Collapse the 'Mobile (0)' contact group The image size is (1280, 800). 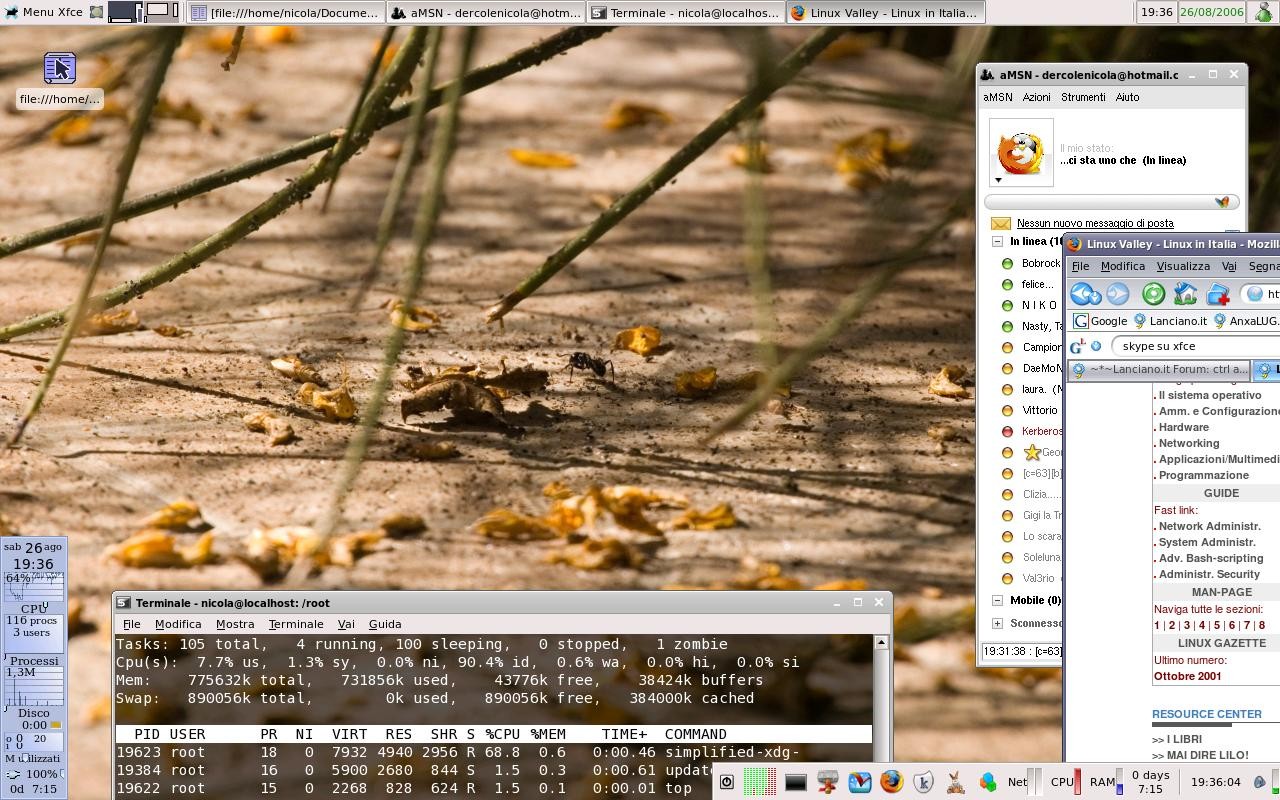997,600
